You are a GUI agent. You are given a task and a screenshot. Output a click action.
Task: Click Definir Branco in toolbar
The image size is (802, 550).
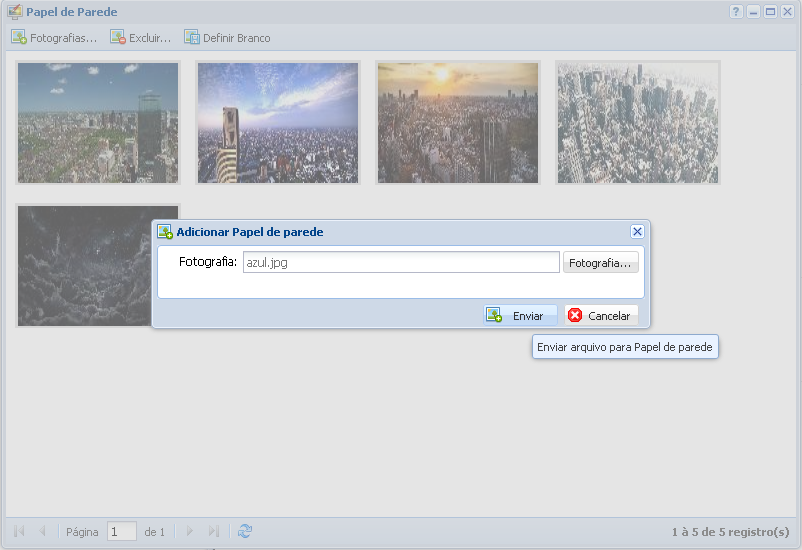coord(227,38)
